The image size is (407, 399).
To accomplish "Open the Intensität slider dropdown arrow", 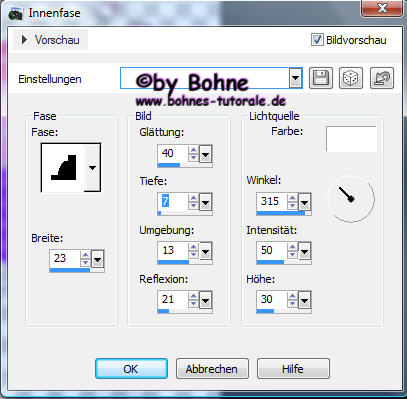I will 304,251.
